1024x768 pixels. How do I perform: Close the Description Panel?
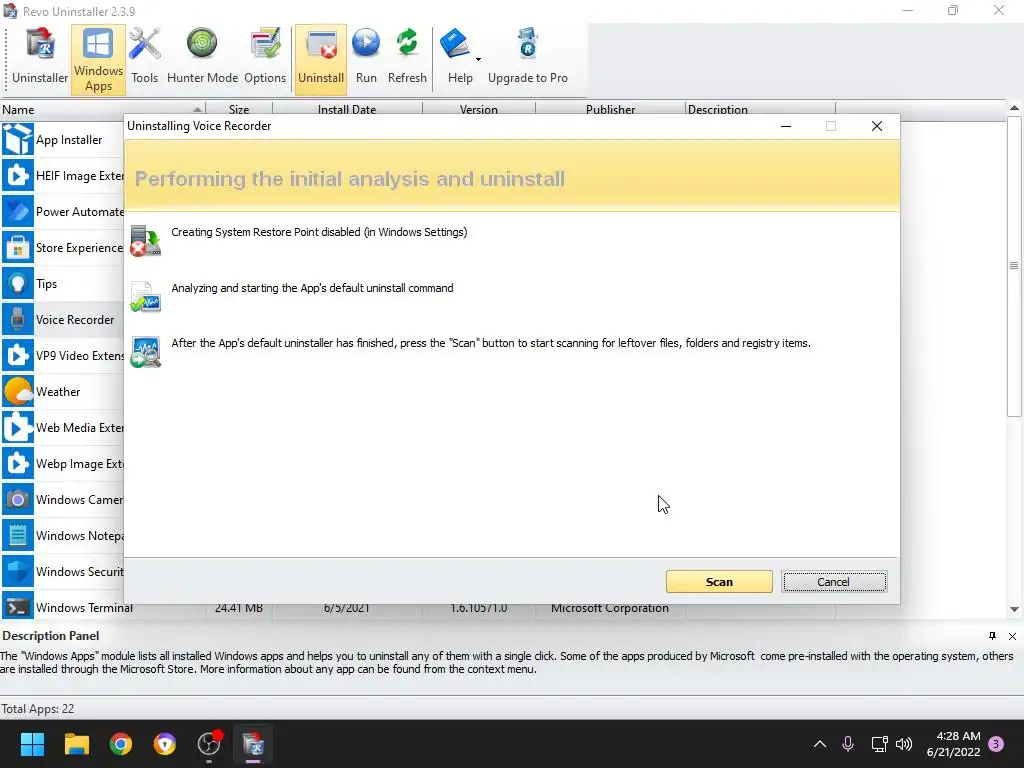[1012, 636]
